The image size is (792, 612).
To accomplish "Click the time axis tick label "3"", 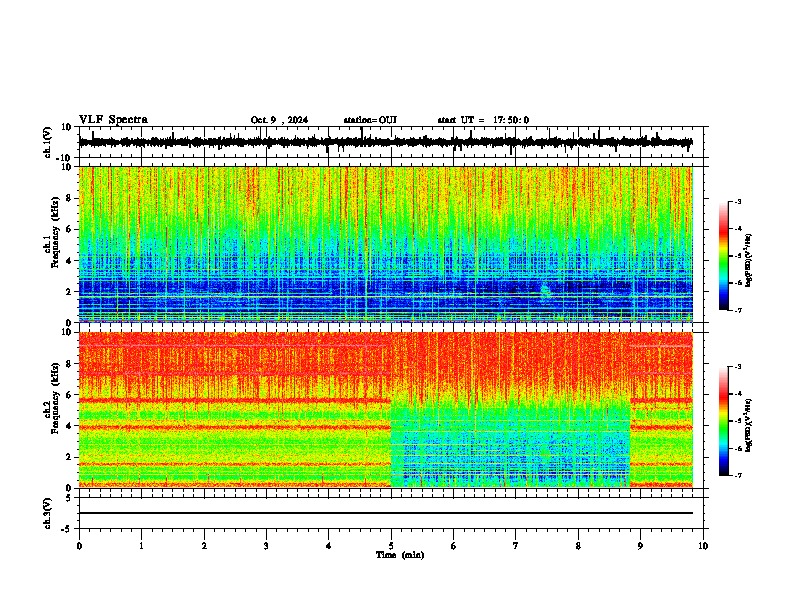I will click(x=266, y=546).
